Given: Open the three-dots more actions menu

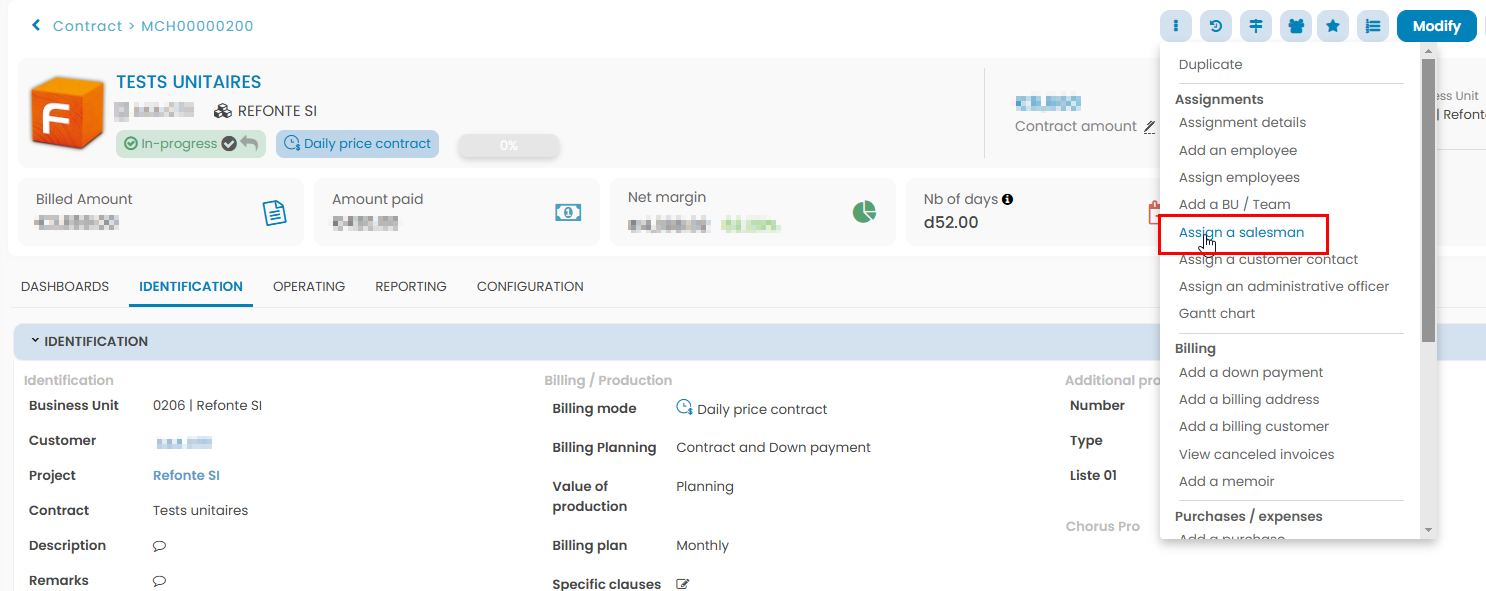Looking at the screenshot, I should coord(1176,27).
